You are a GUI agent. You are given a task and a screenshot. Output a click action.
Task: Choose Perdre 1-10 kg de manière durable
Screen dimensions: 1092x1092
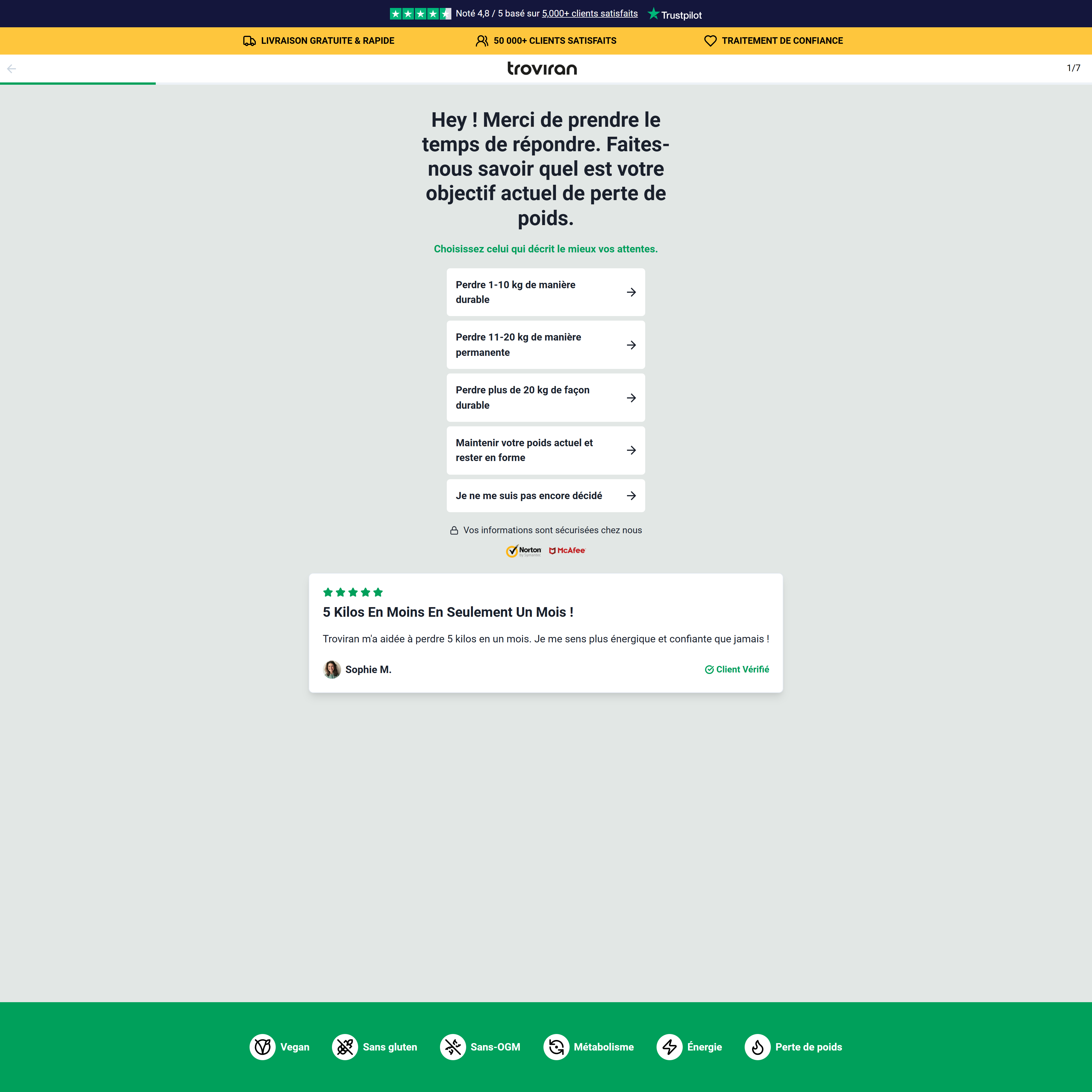[545, 292]
